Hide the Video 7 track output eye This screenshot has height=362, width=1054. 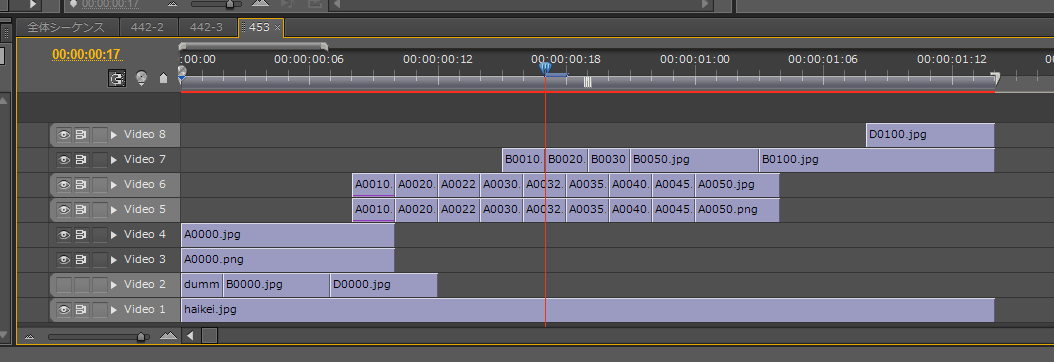[64, 160]
